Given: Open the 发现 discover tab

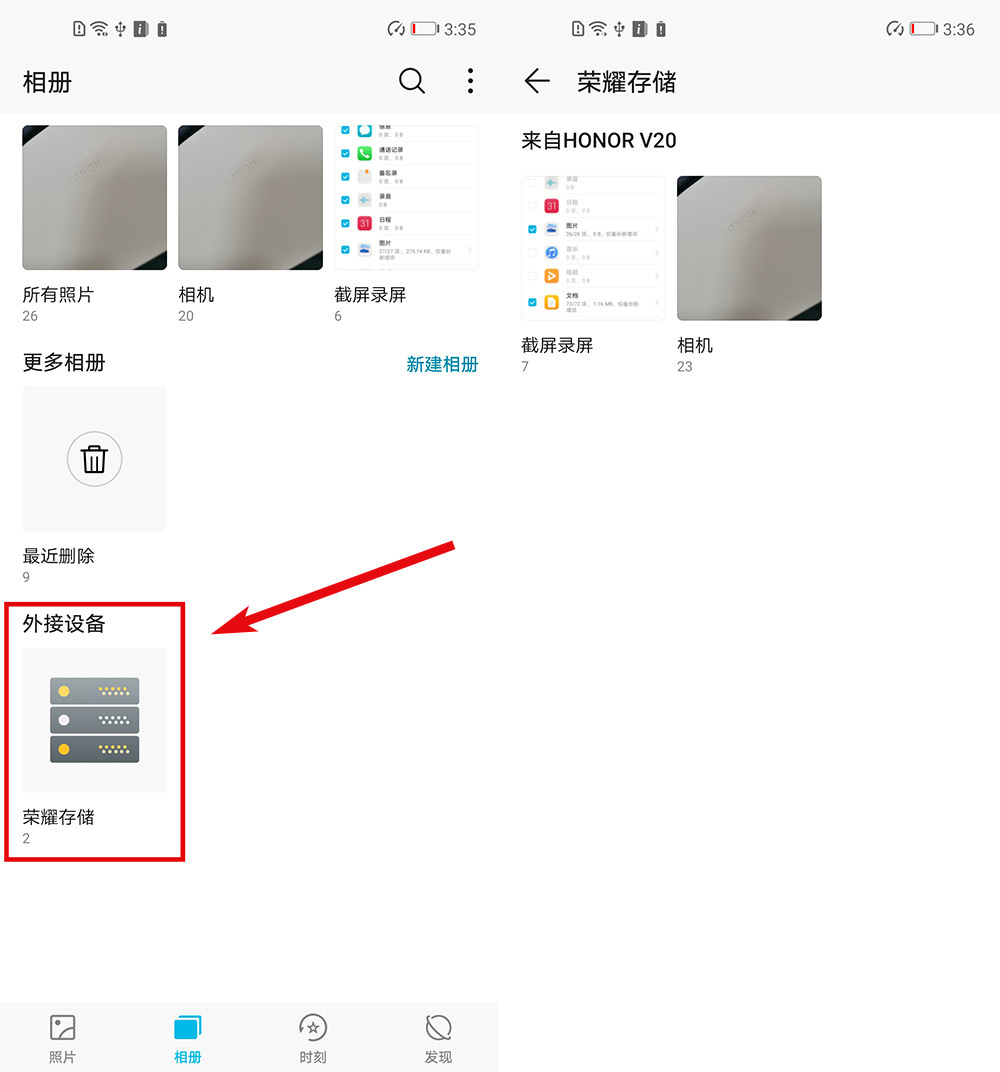Looking at the screenshot, I should [438, 1038].
